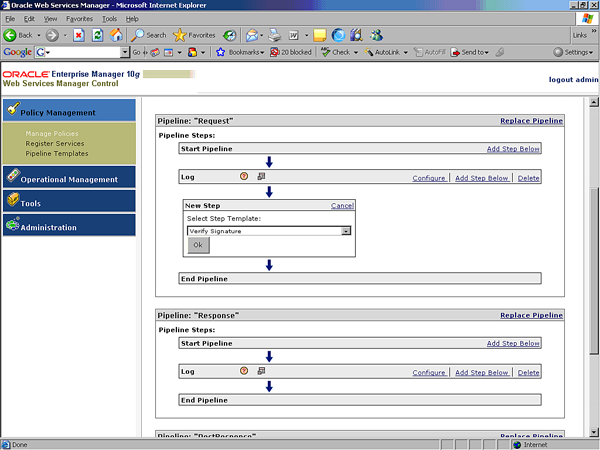
Task: Click the 20 blocked popup blocker icon
Action: [x=274, y=52]
